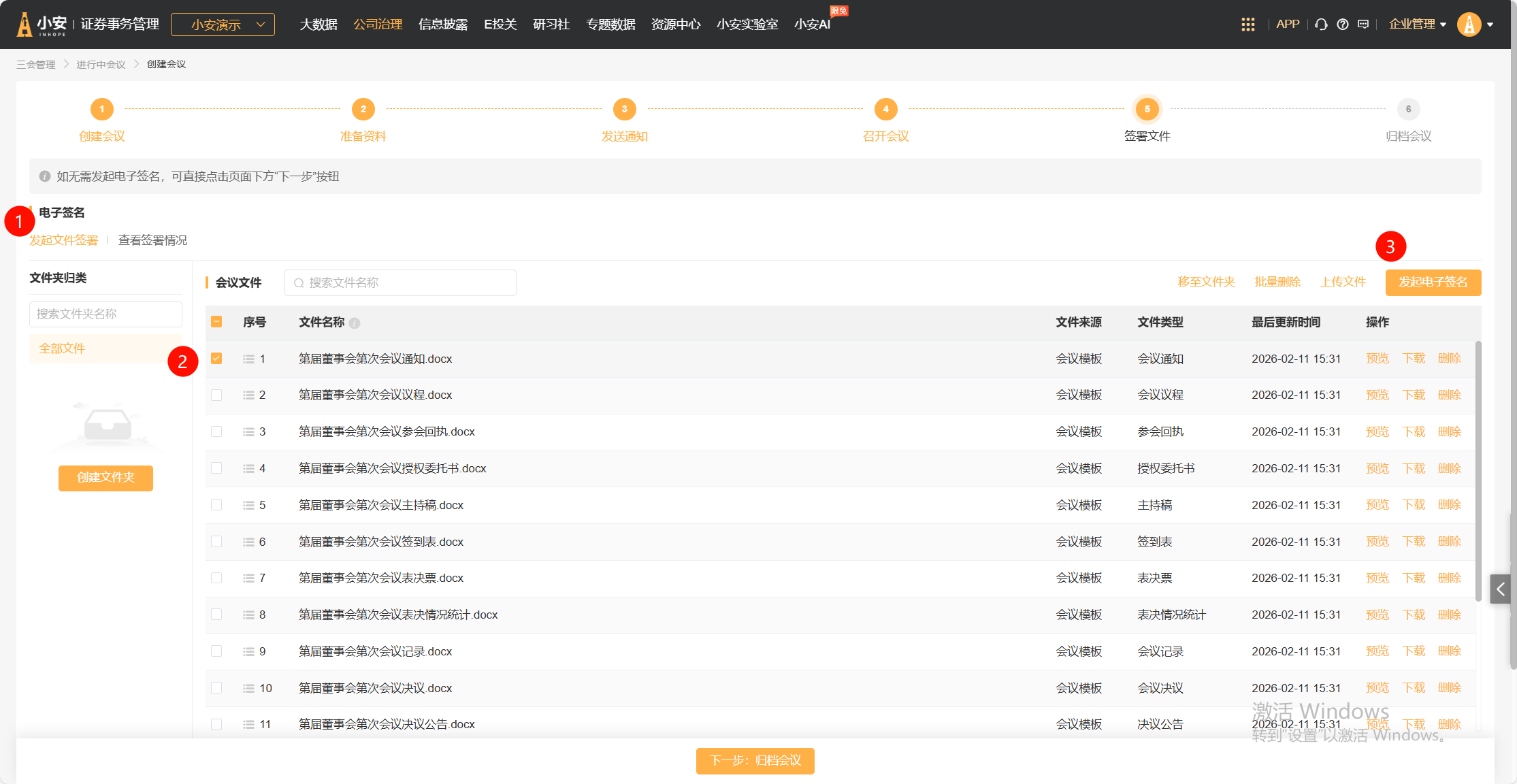Toggle the select-all checkbox in table header
Image resolution: width=1517 pixels, height=784 pixels.
216,322
